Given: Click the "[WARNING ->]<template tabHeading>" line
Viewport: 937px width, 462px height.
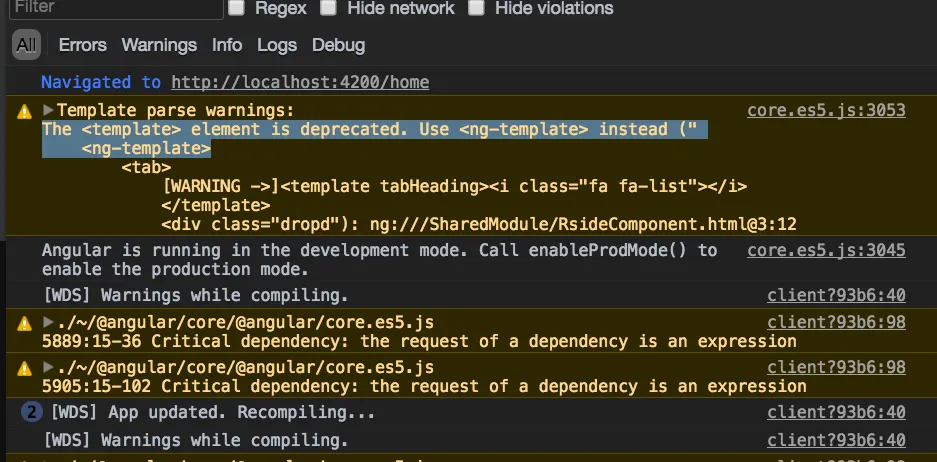Looking at the screenshot, I should 454,186.
